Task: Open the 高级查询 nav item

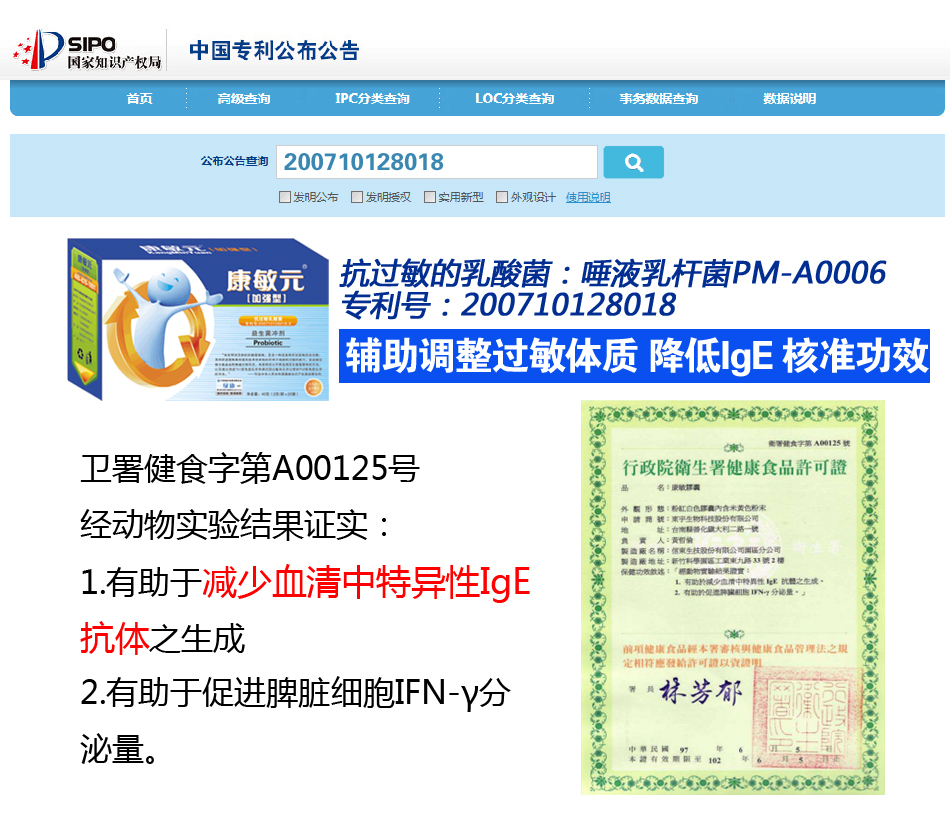Action: [244, 98]
